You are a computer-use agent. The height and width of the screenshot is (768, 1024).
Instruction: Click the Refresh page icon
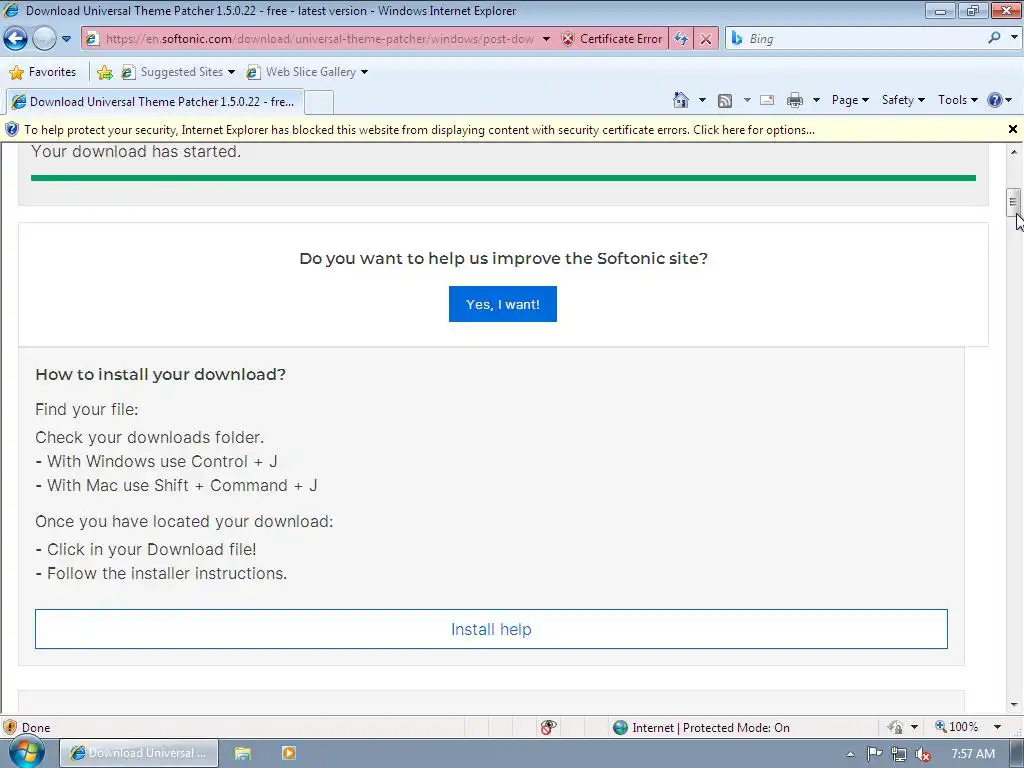point(681,39)
